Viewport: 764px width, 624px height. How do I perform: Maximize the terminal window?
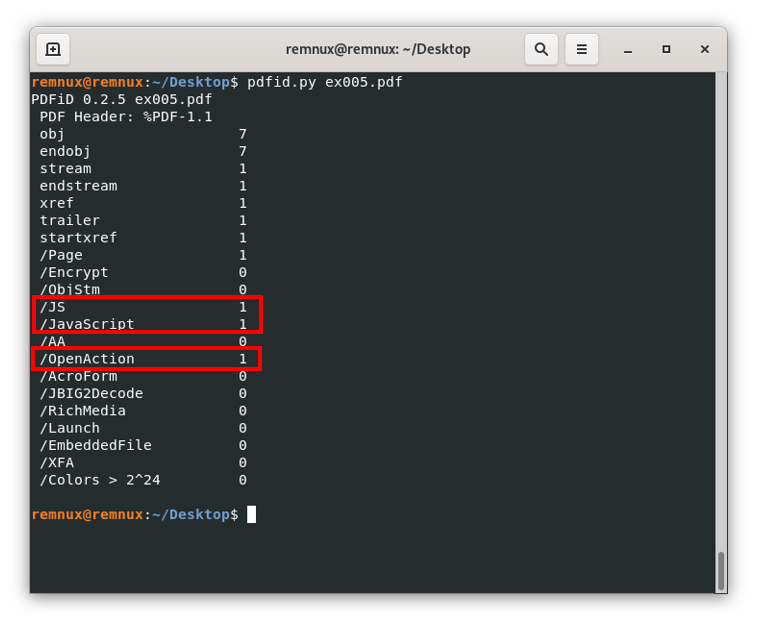[x=666, y=49]
